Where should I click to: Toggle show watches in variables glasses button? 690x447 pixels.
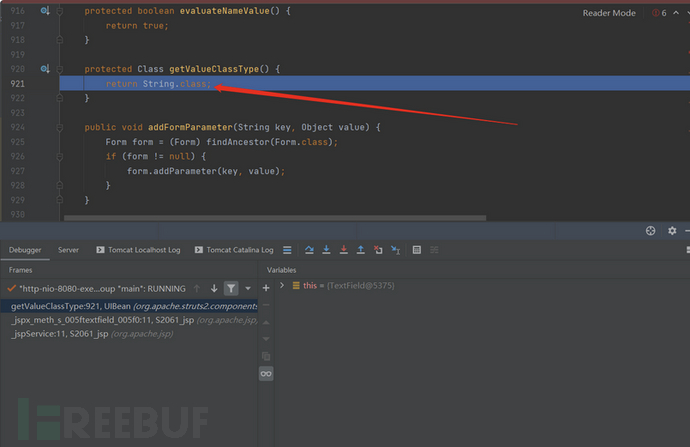[x=266, y=374]
